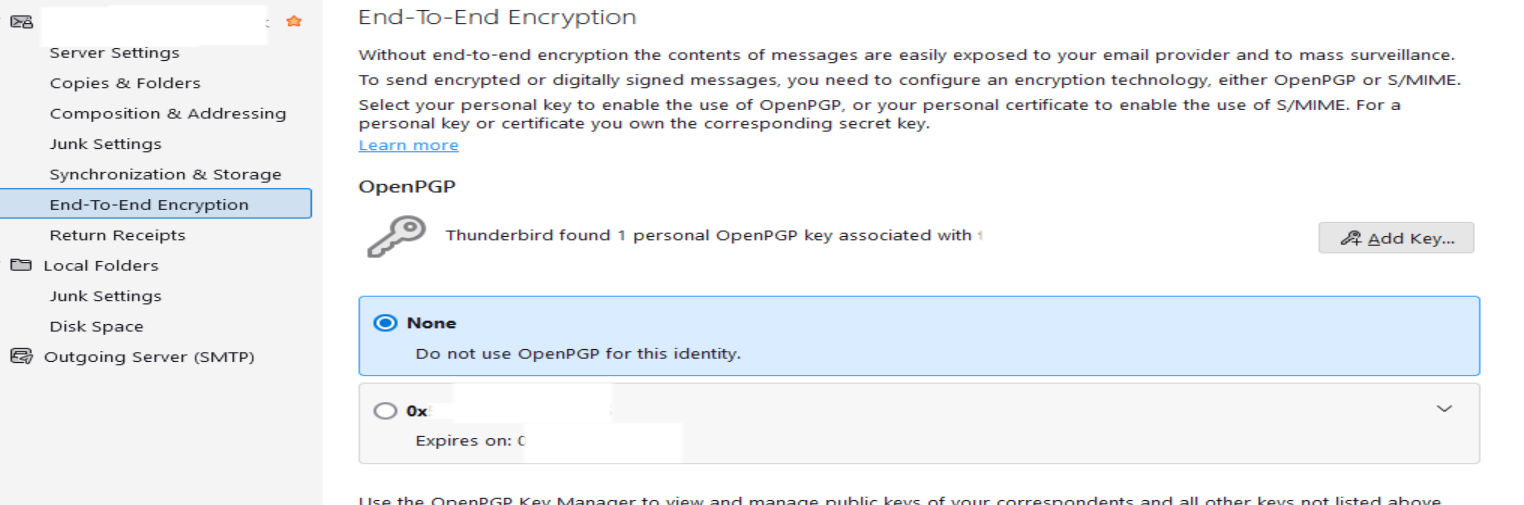Select the 0x5 personal key radio button
Screen dimensions: 1524x505
[384, 411]
